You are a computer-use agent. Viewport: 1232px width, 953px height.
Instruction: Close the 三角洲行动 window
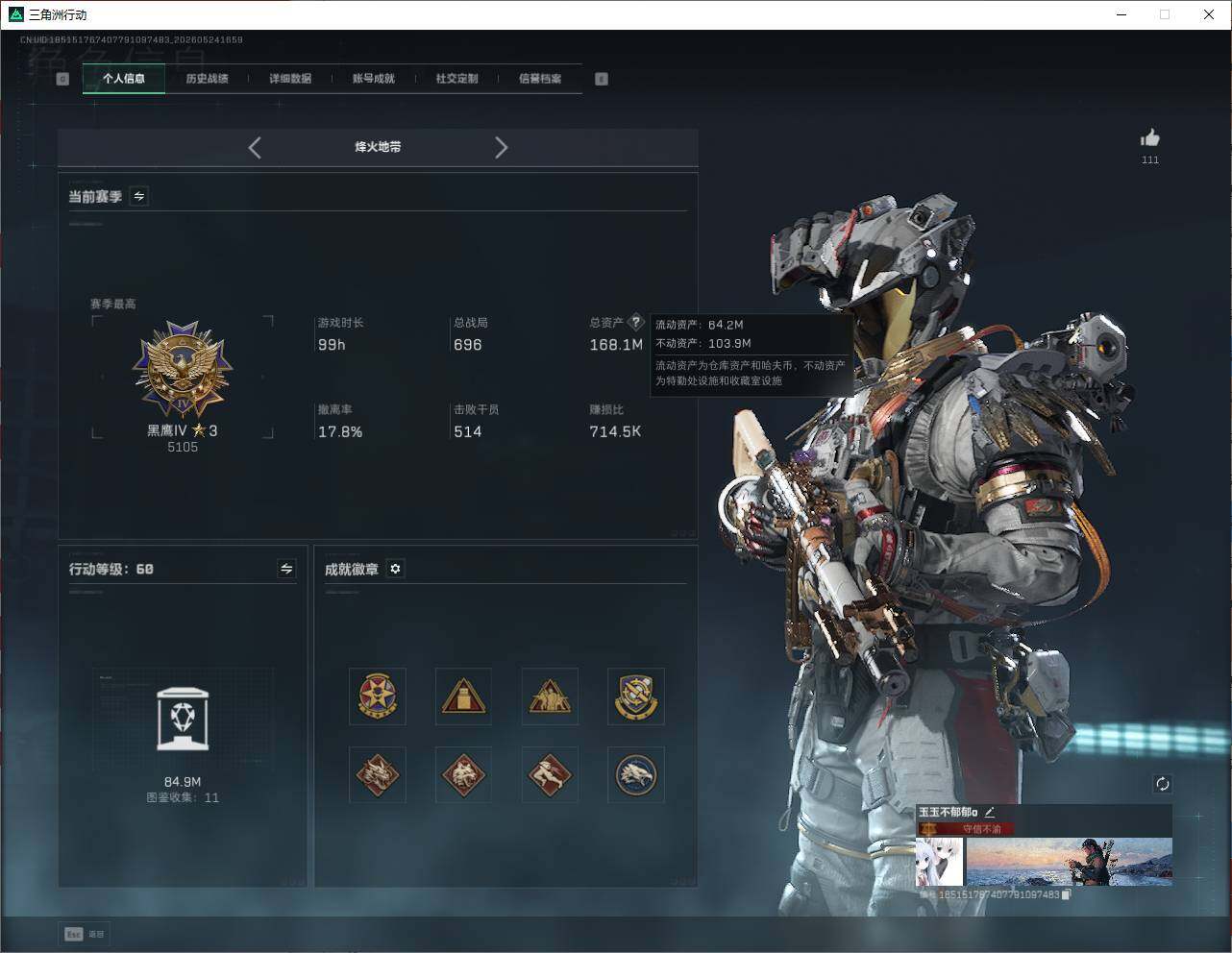click(x=1209, y=14)
